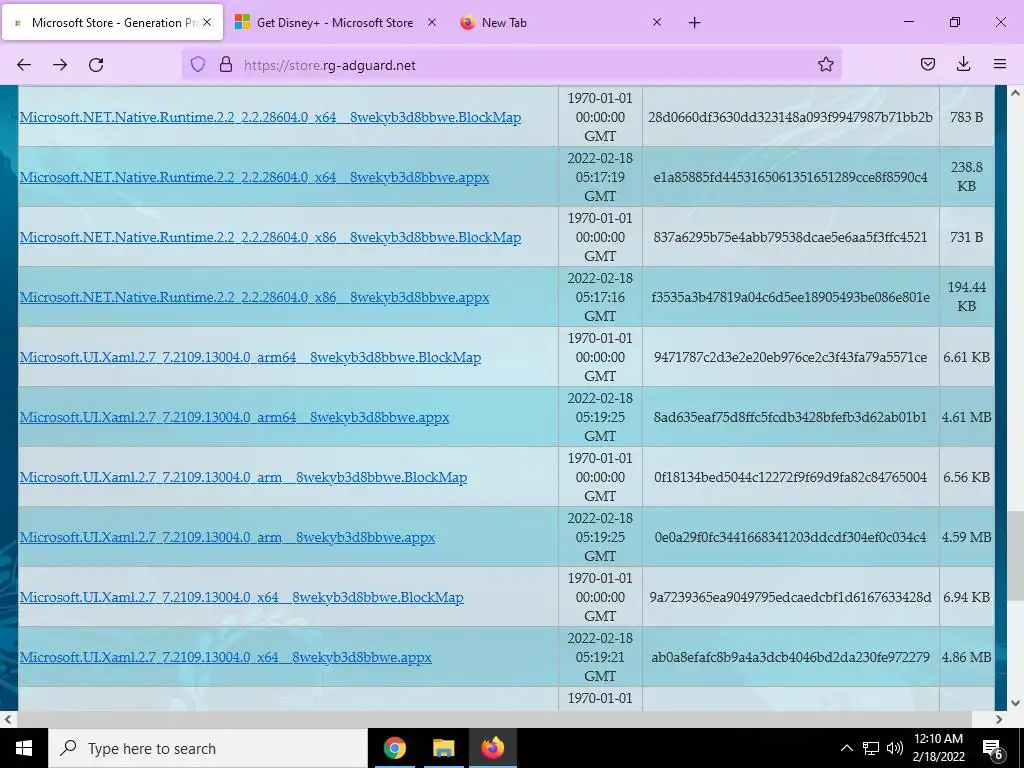Go back to the previous page

pos(24,65)
